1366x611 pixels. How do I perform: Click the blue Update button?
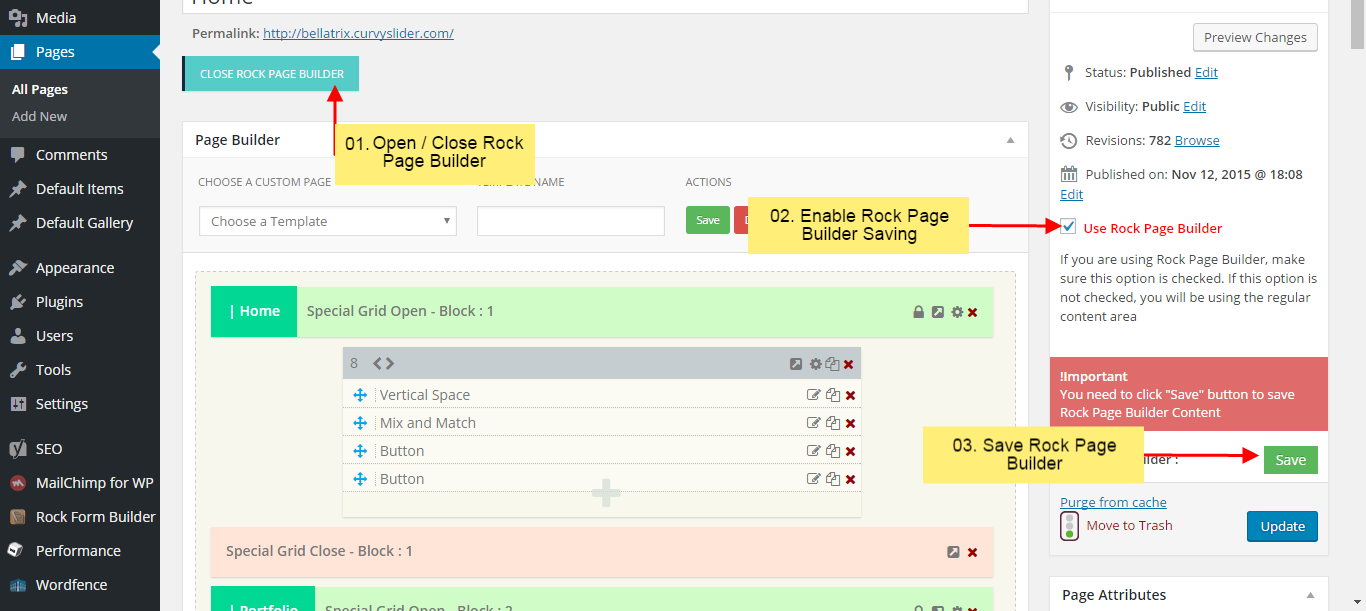coord(1282,526)
